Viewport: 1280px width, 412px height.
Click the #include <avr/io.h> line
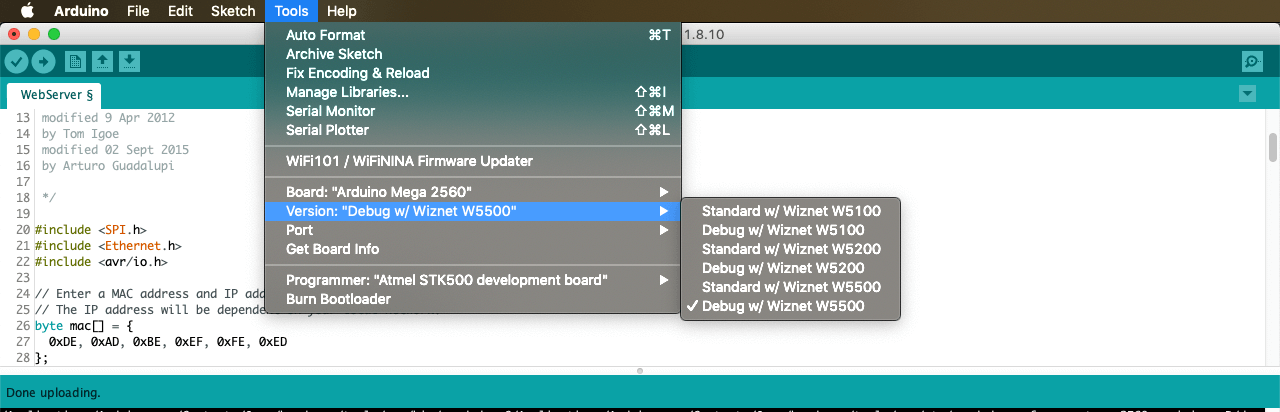(101, 261)
